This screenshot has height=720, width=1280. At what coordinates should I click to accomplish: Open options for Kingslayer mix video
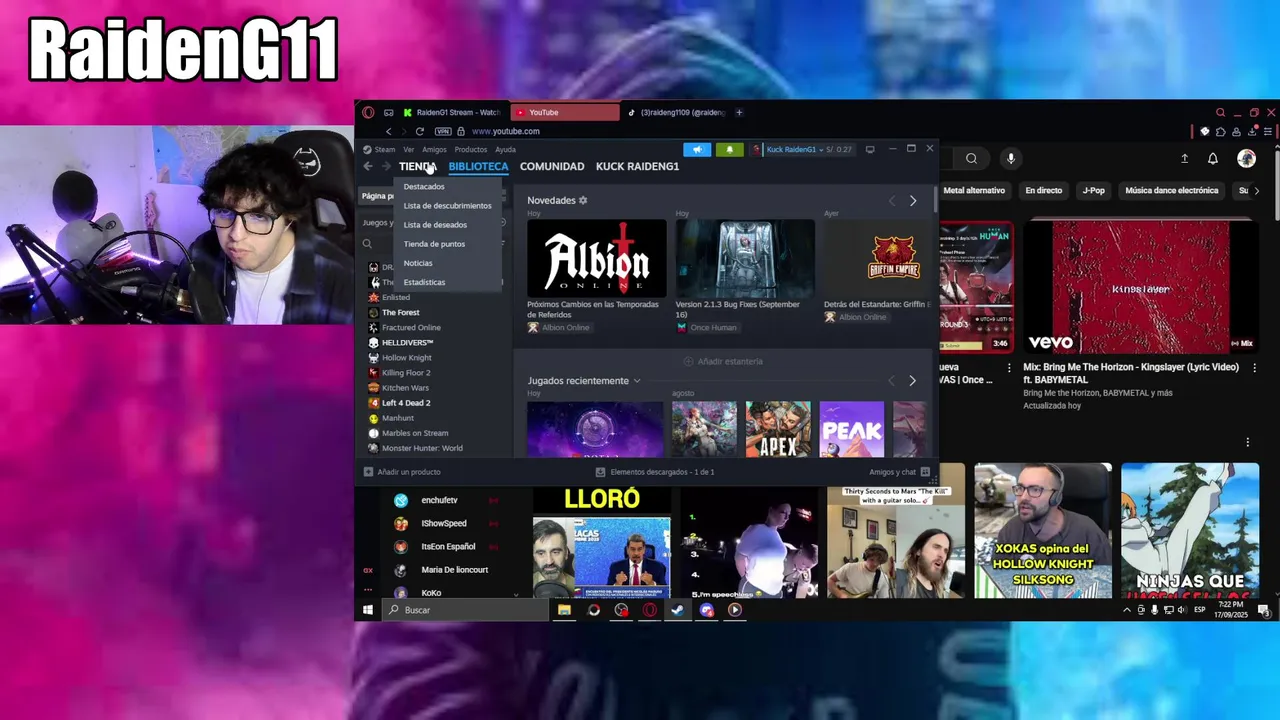tap(1255, 368)
